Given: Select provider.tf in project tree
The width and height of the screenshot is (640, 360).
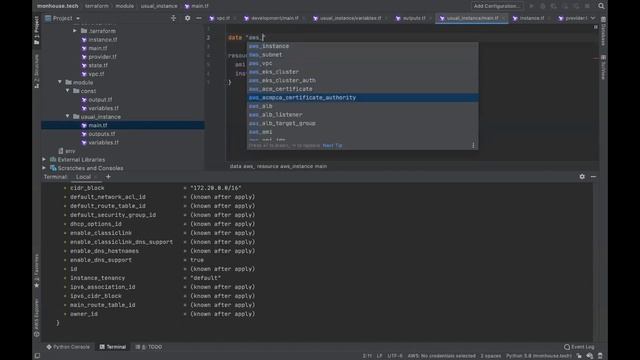Looking at the screenshot, I should tap(102, 57).
